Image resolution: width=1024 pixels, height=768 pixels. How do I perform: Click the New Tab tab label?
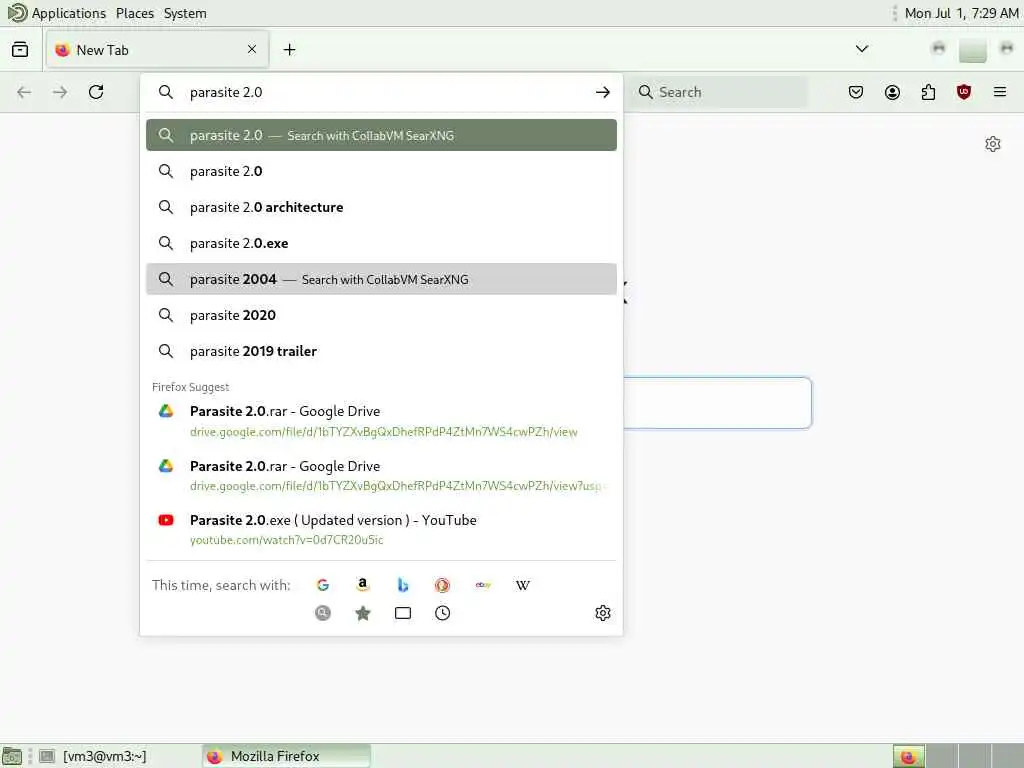click(x=103, y=50)
